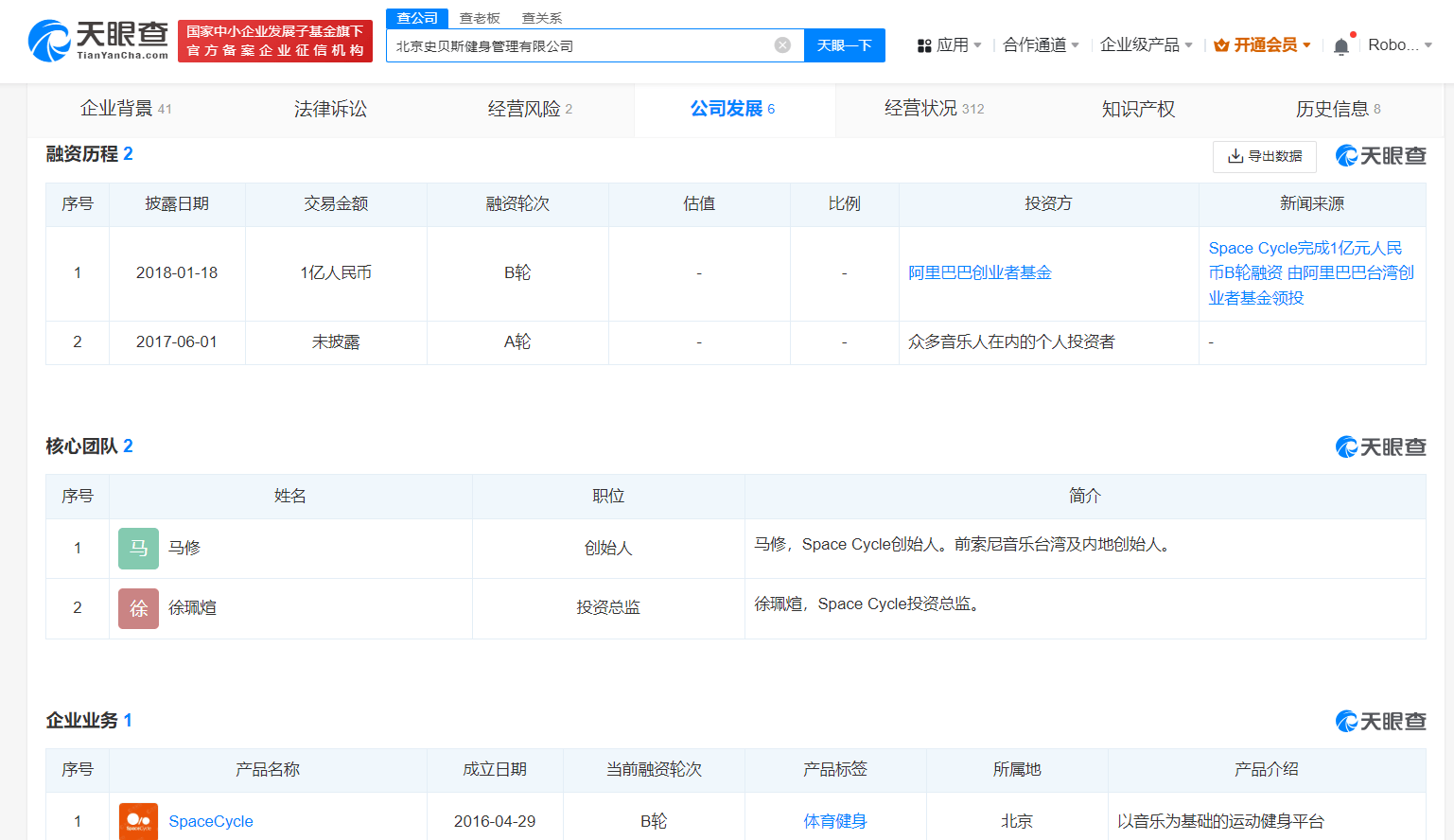The height and width of the screenshot is (840, 1454).
Task: Click the 开通会员 crown icon
Action: point(1221,45)
